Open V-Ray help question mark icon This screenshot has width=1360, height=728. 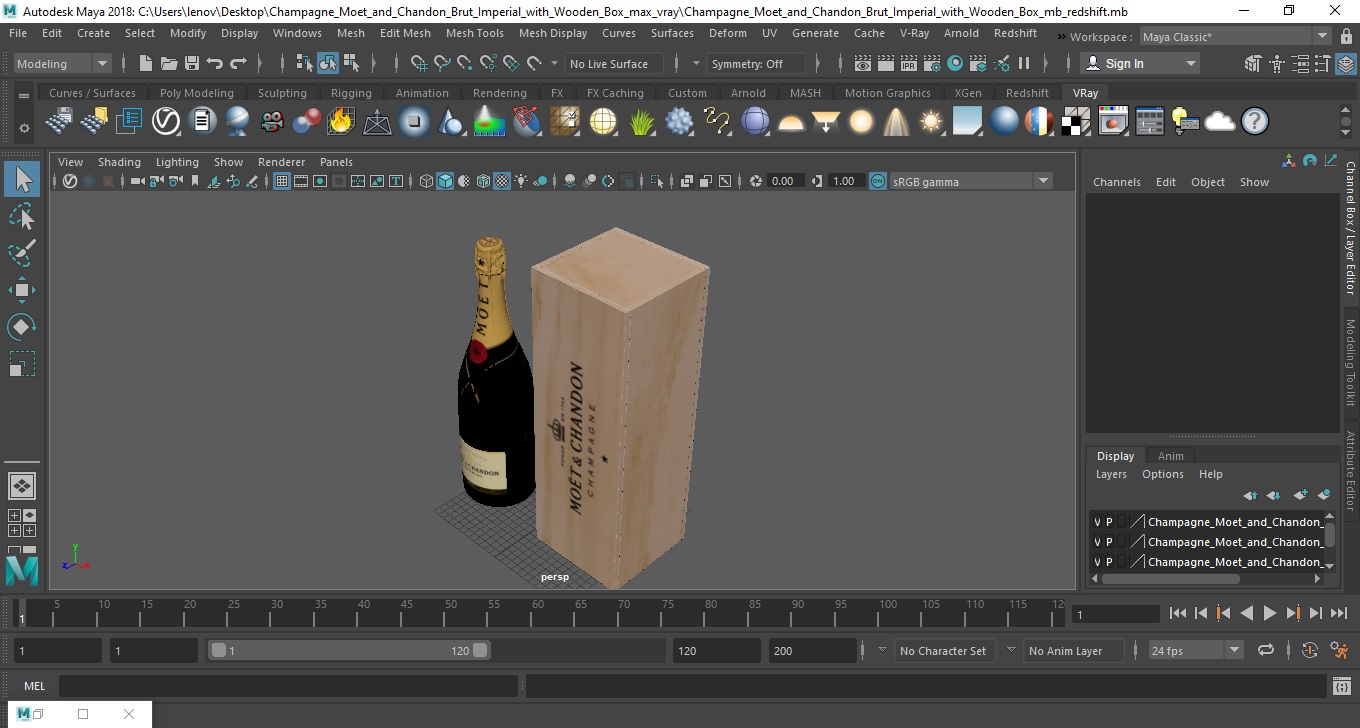pos(1255,122)
